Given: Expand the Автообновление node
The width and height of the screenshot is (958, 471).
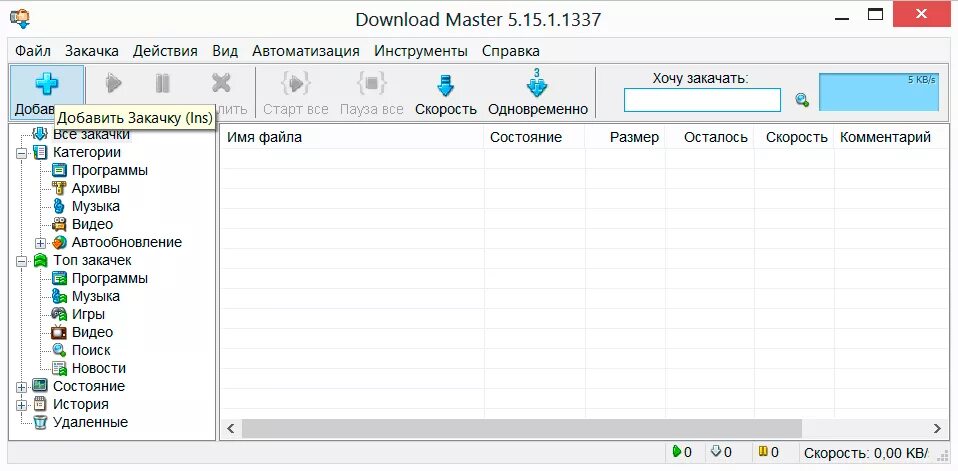Looking at the screenshot, I should [x=40, y=243].
